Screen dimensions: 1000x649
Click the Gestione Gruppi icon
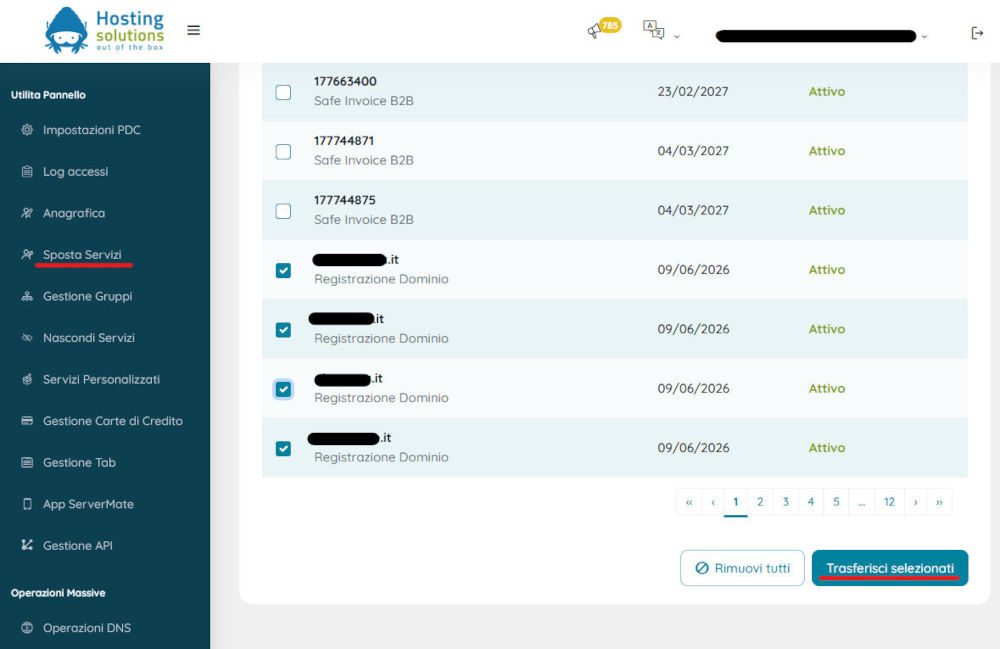[27, 296]
